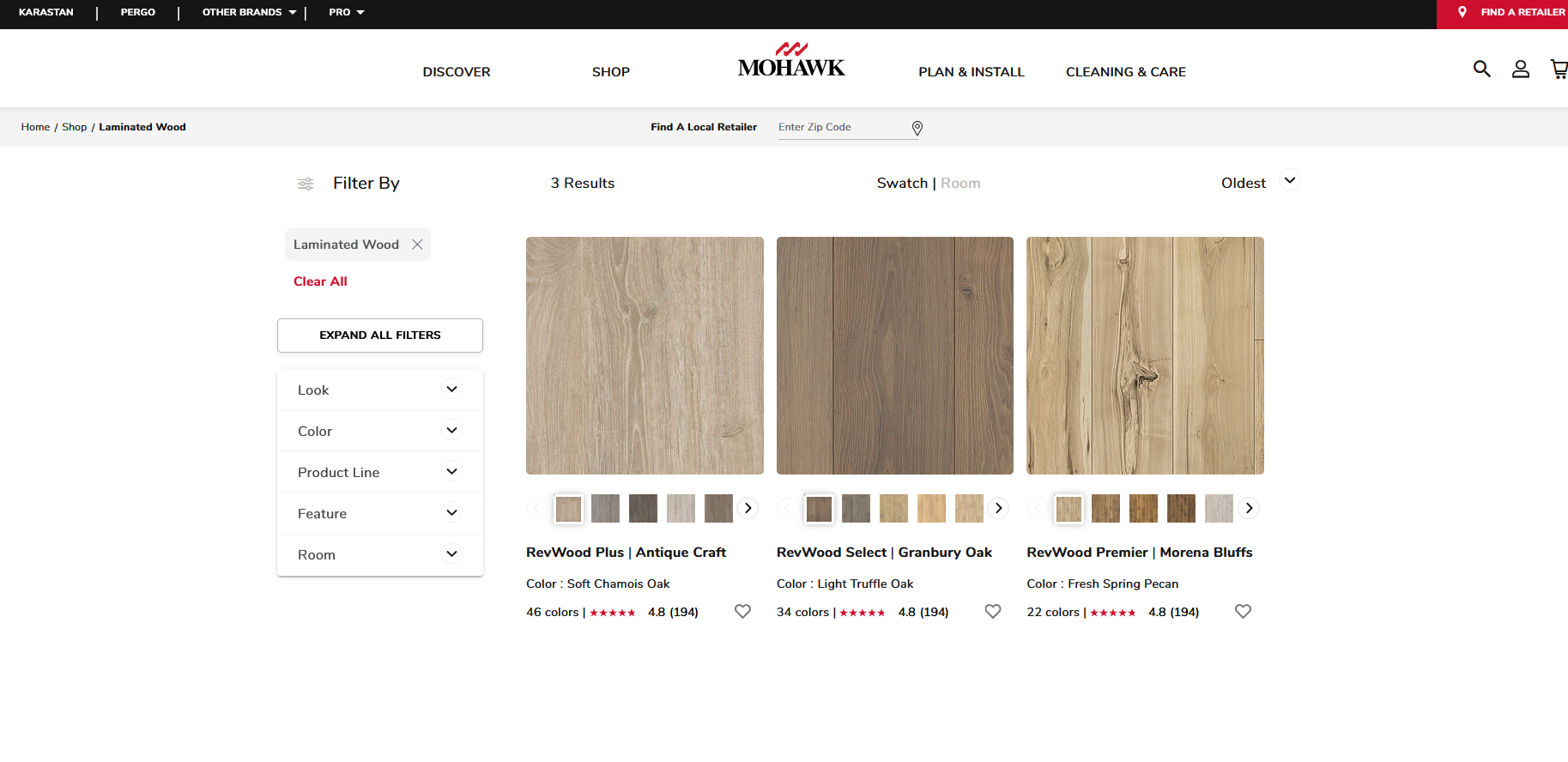Image resolution: width=1568 pixels, height=762 pixels.
Task: Click the Mohawk logo
Action: (x=791, y=60)
